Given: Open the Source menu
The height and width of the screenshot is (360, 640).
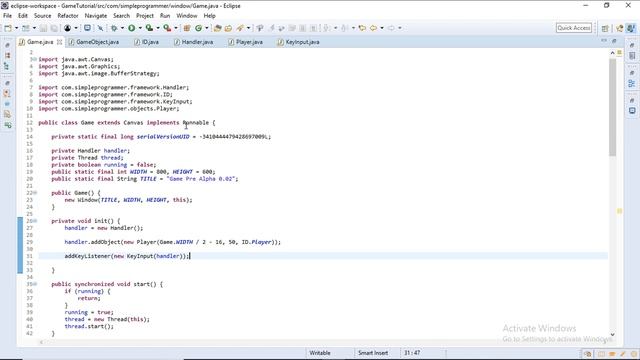Looking at the screenshot, I should coord(42,16).
